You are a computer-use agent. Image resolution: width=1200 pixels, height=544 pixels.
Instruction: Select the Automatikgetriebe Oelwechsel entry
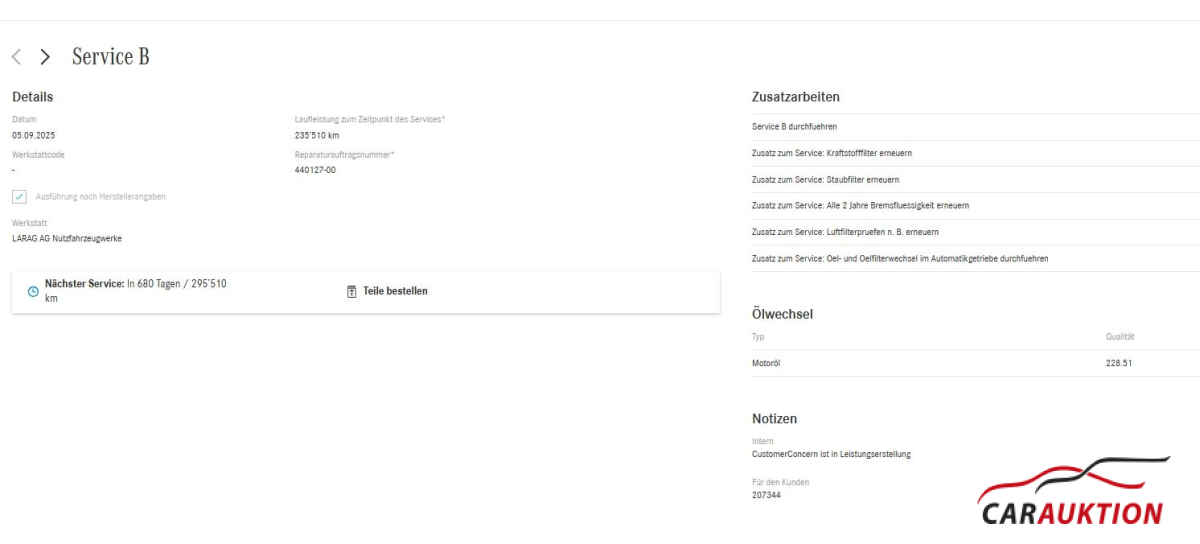(900, 259)
